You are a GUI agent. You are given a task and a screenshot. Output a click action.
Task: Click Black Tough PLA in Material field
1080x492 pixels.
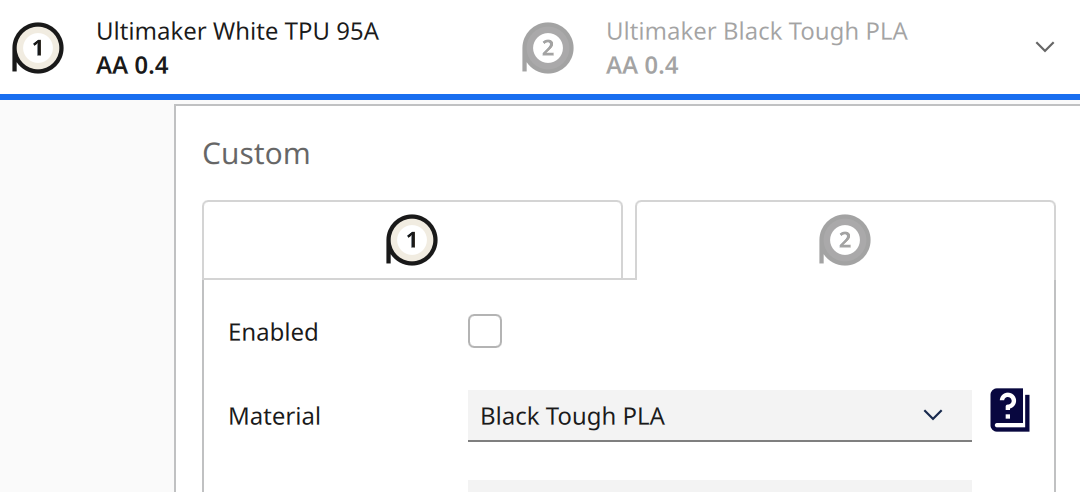pos(572,416)
